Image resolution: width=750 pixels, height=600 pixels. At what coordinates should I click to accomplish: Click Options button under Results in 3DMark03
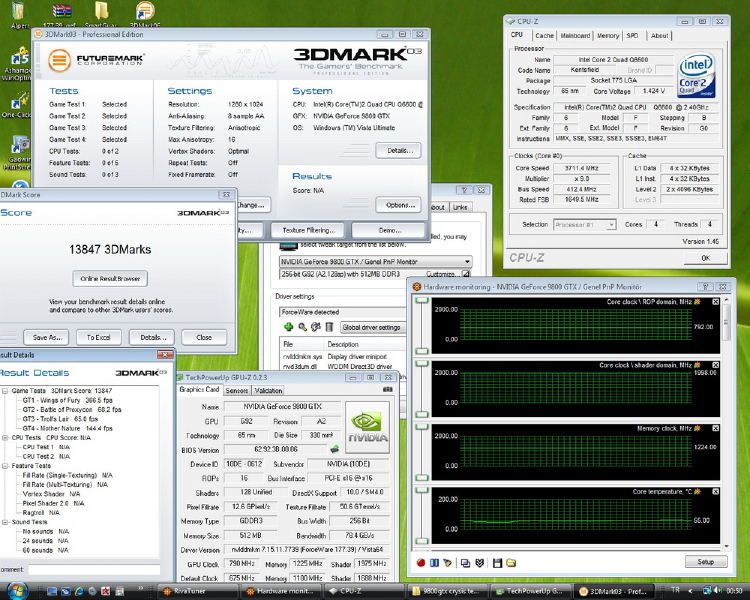click(399, 205)
